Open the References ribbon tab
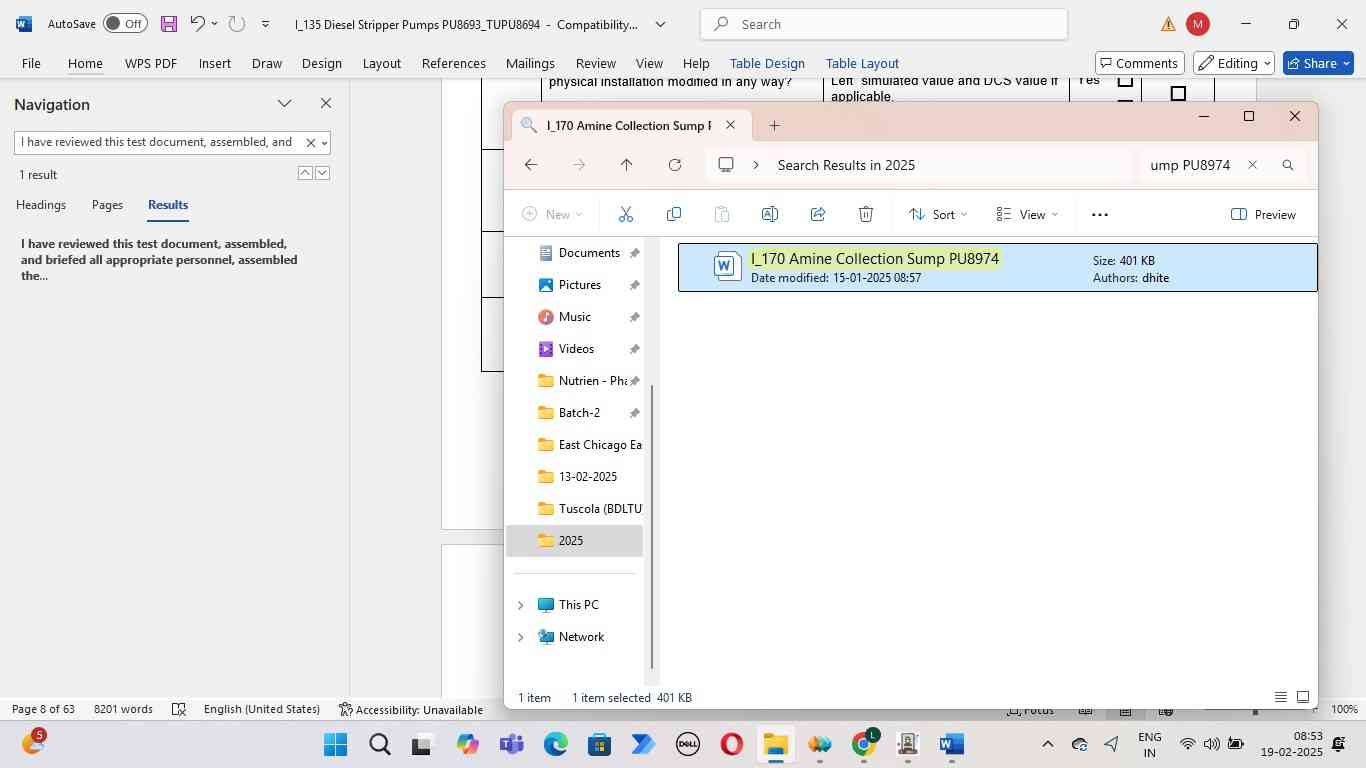 (x=453, y=63)
